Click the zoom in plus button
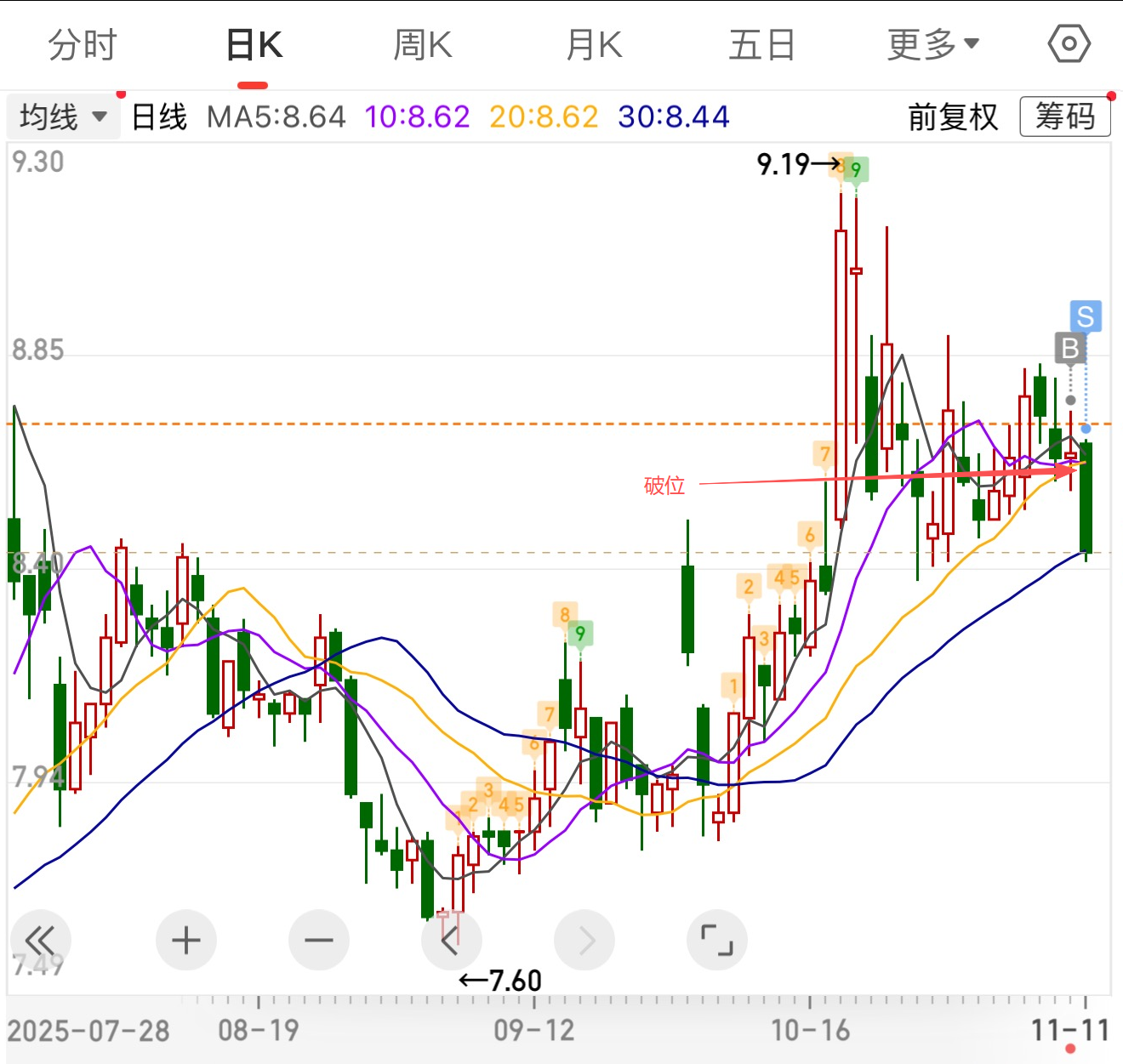The height and width of the screenshot is (1064, 1123). [x=186, y=941]
